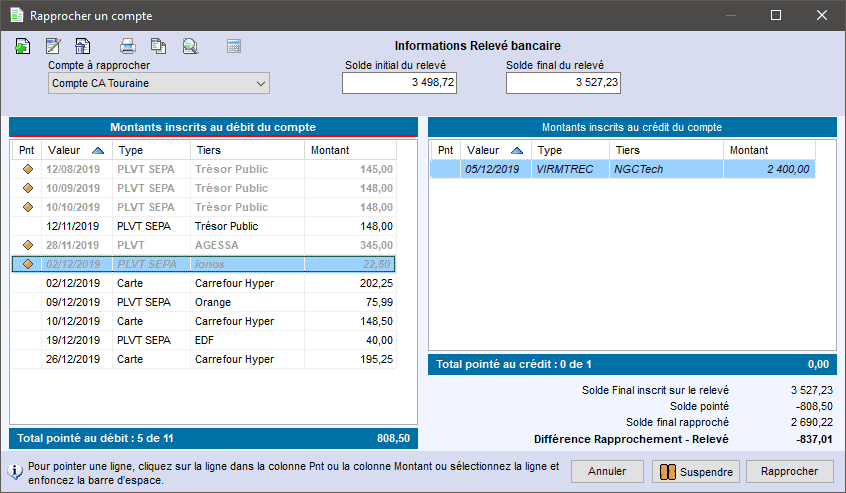This screenshot has width=846, height=493.
Task: Click the info icon beside help text
Action: (16, 471)
